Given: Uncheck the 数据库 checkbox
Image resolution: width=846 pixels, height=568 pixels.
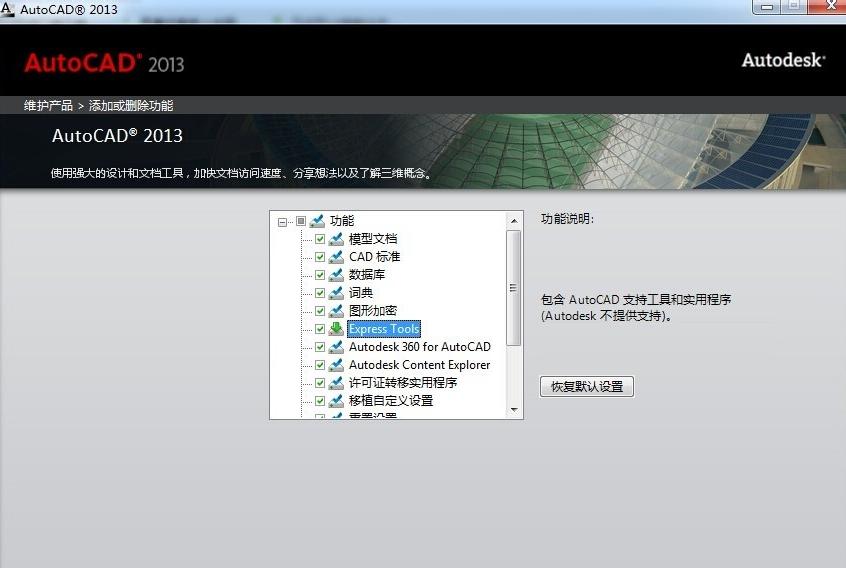Looking at the screenshot, I should 320,275.
